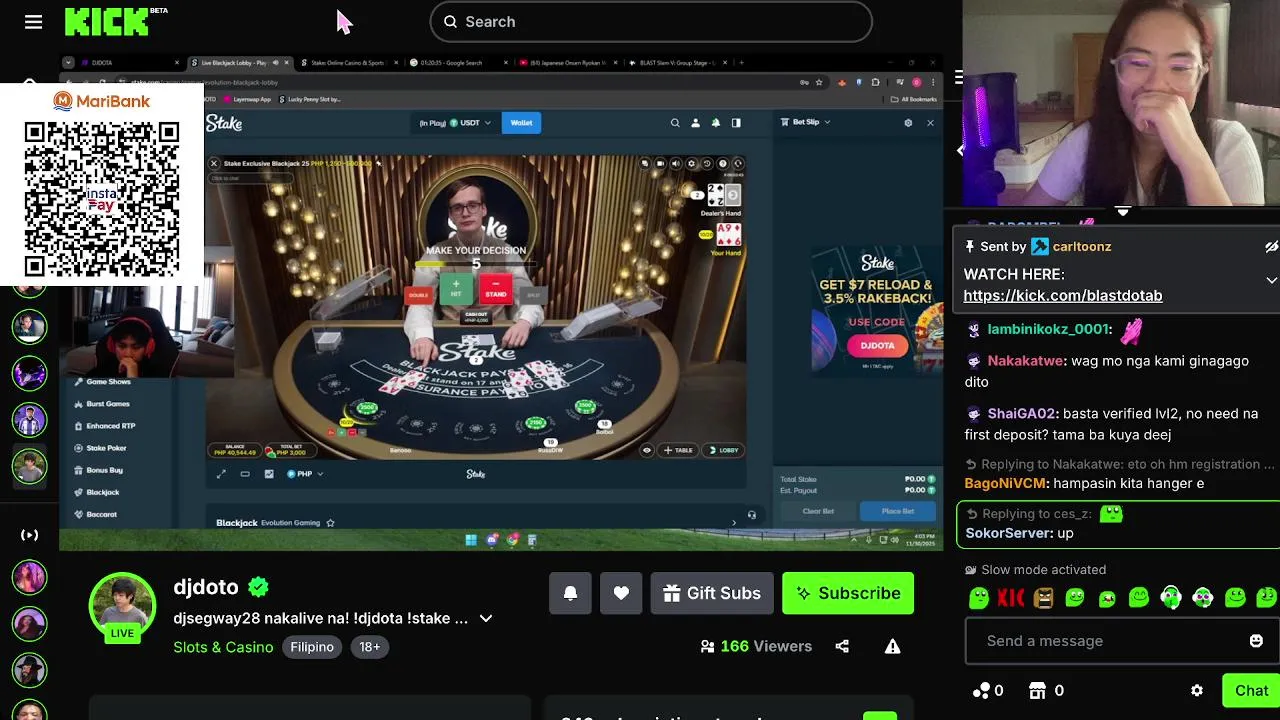Open channel points icon
Screen dimensions: 1280x720
pos(981,690)
